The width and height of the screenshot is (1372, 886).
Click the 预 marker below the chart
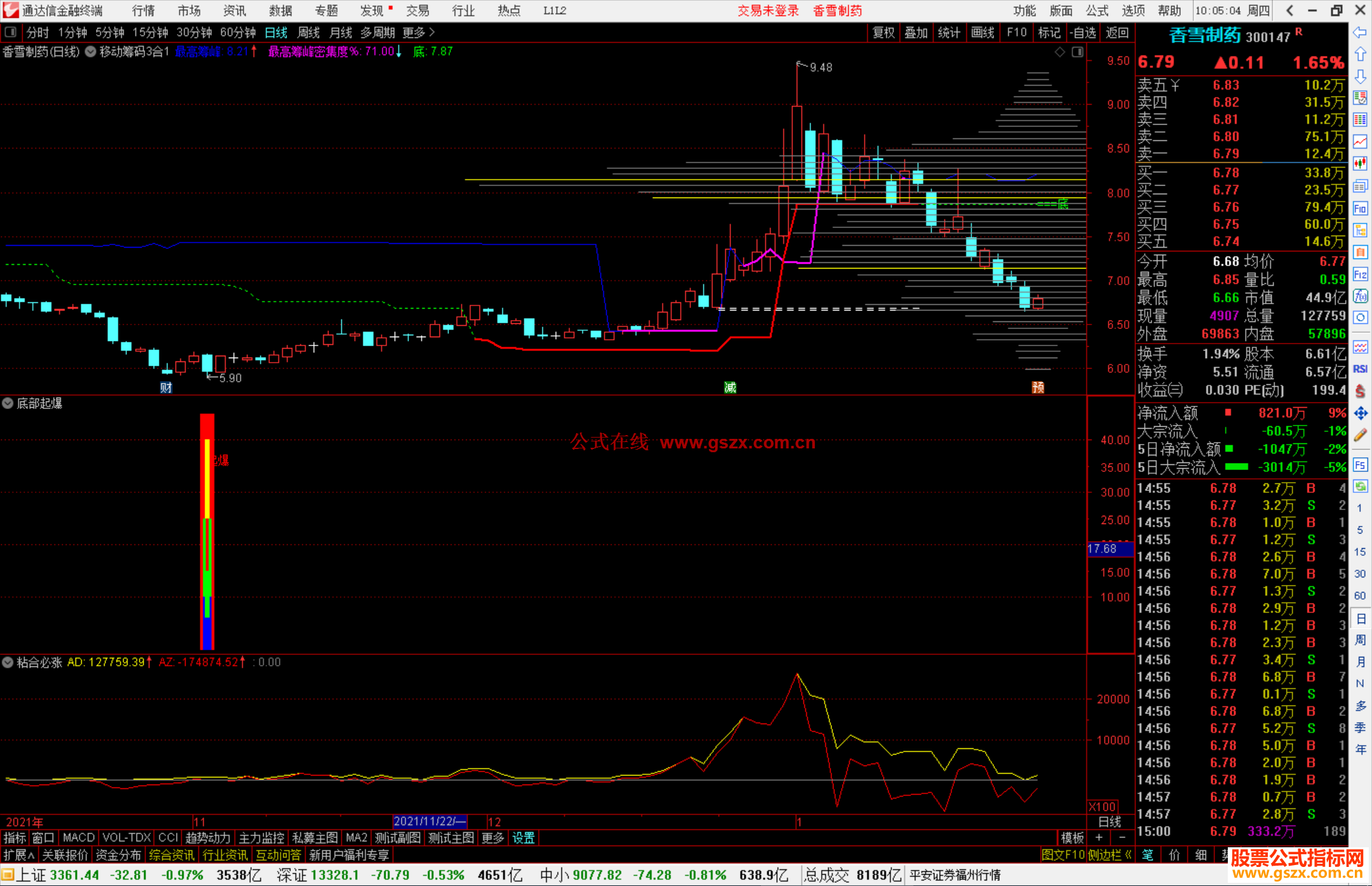click(x=1038, y=387)
